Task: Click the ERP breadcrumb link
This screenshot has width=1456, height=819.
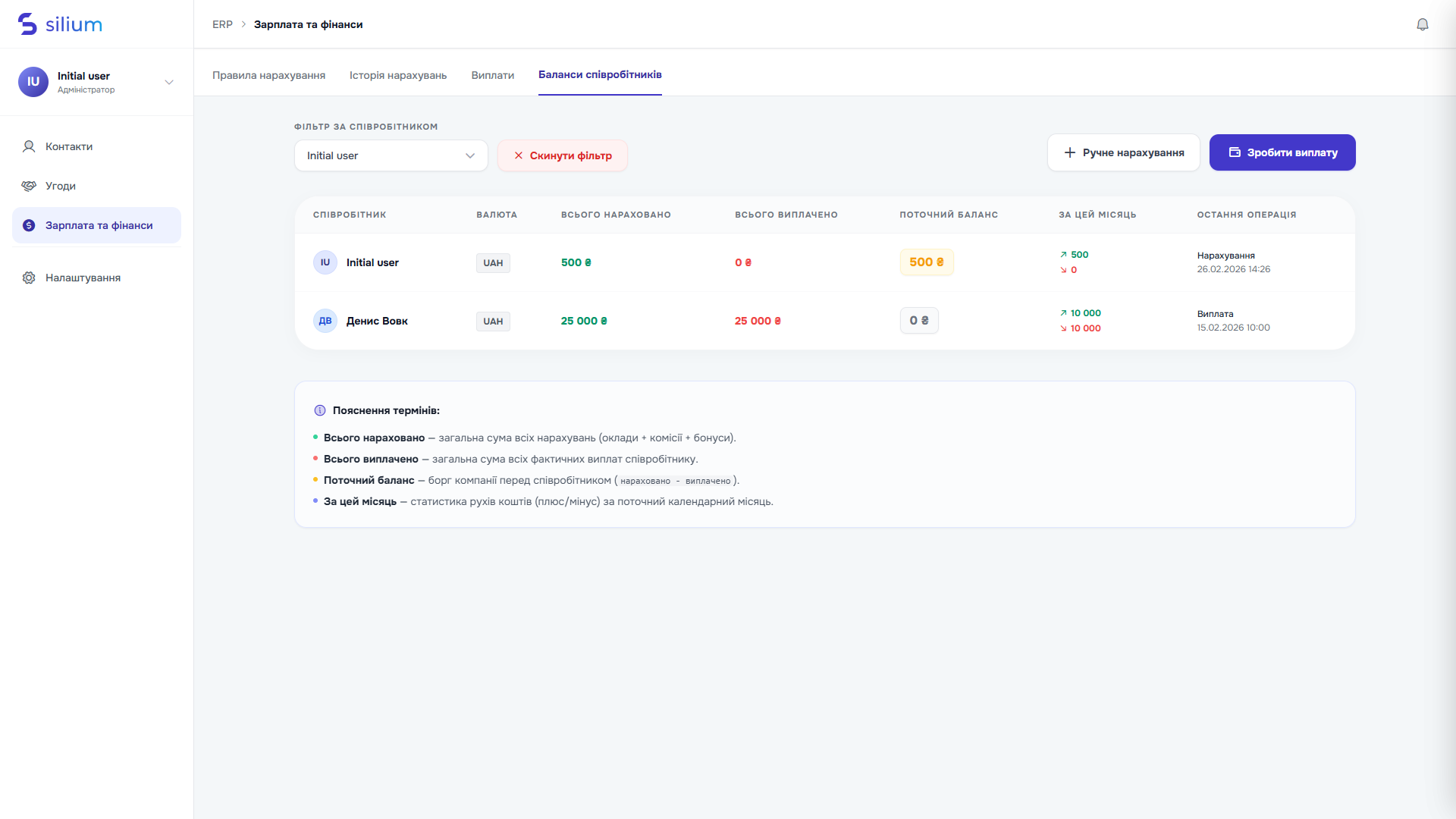Action: point(222,24)
